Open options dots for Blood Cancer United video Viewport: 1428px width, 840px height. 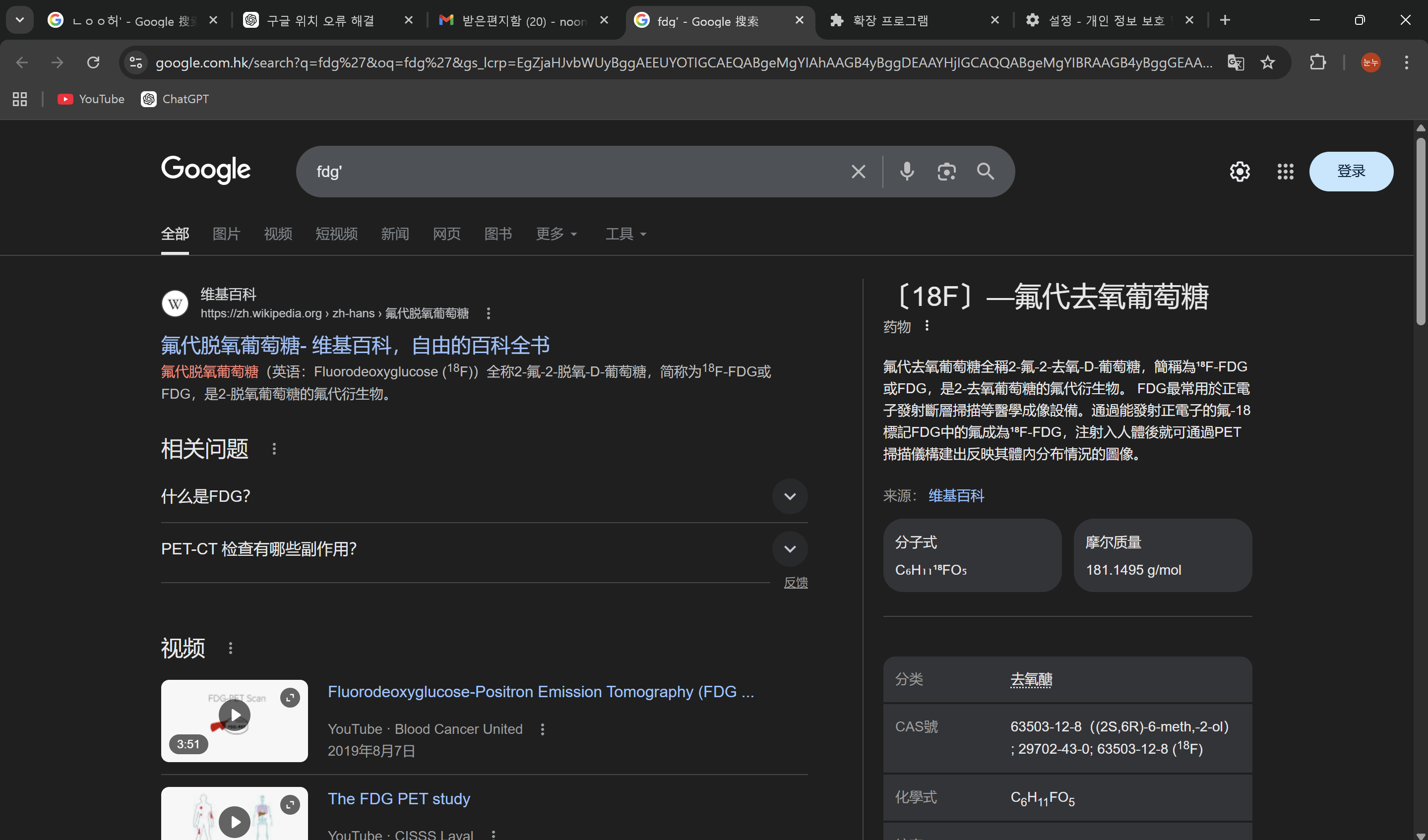tap(542, 729)
